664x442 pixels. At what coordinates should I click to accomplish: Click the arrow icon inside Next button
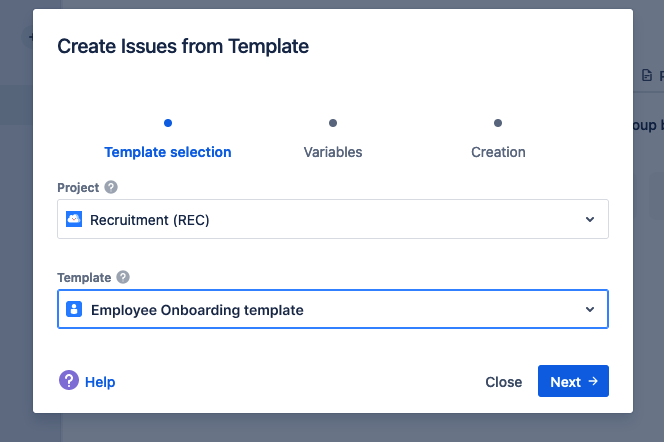pos(593,381)
